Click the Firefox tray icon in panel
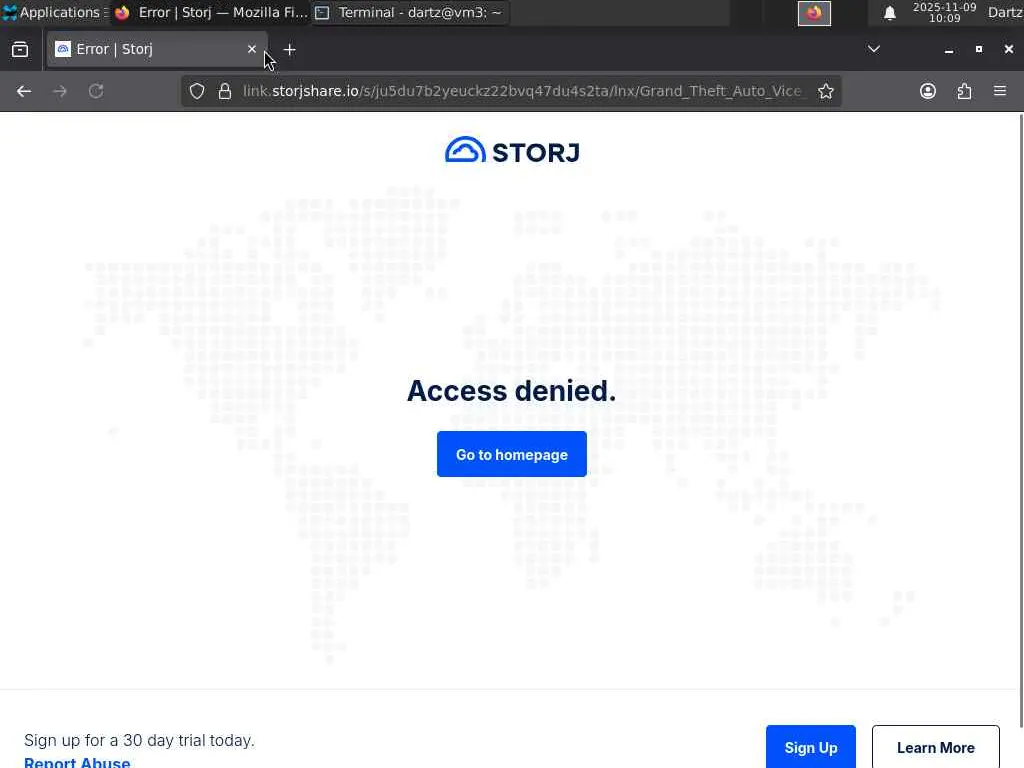The height and width of the screenshot is (768, 1024). click(814, 13)
